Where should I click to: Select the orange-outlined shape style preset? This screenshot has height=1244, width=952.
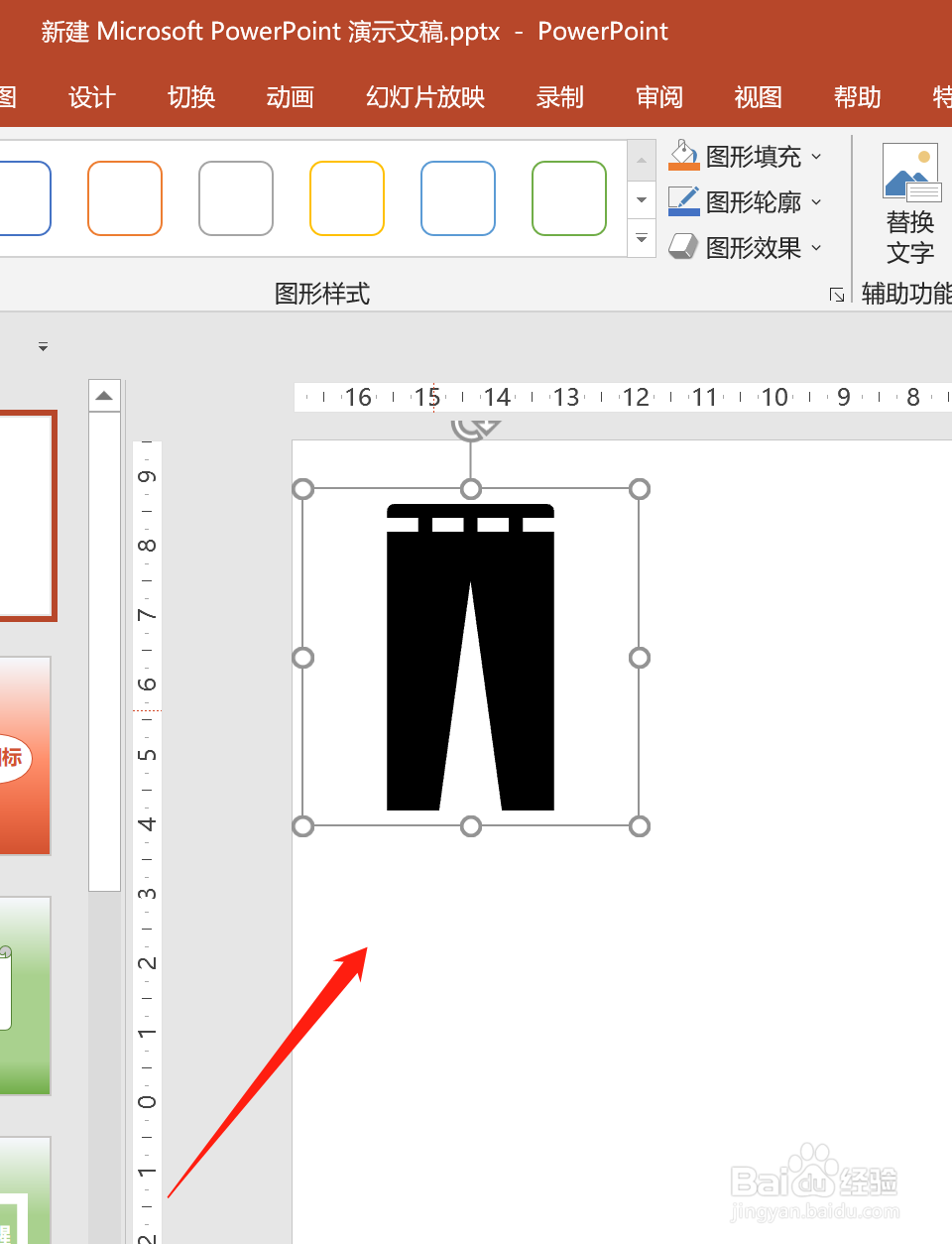click(x=124, y=198)
